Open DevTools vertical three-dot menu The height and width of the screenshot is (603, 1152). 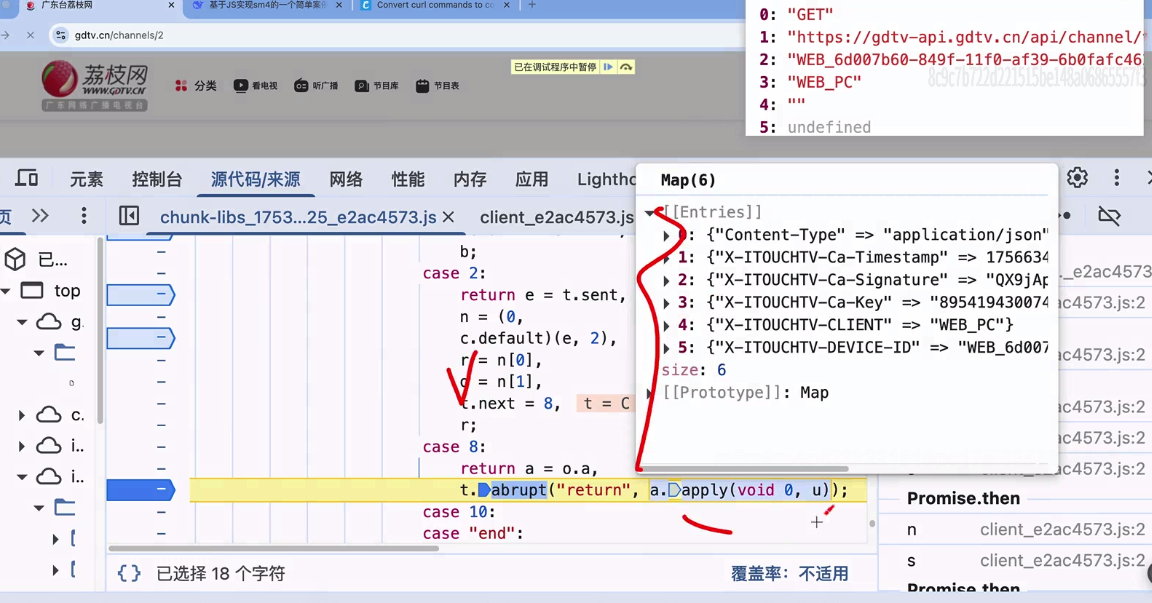point(1117,178)
